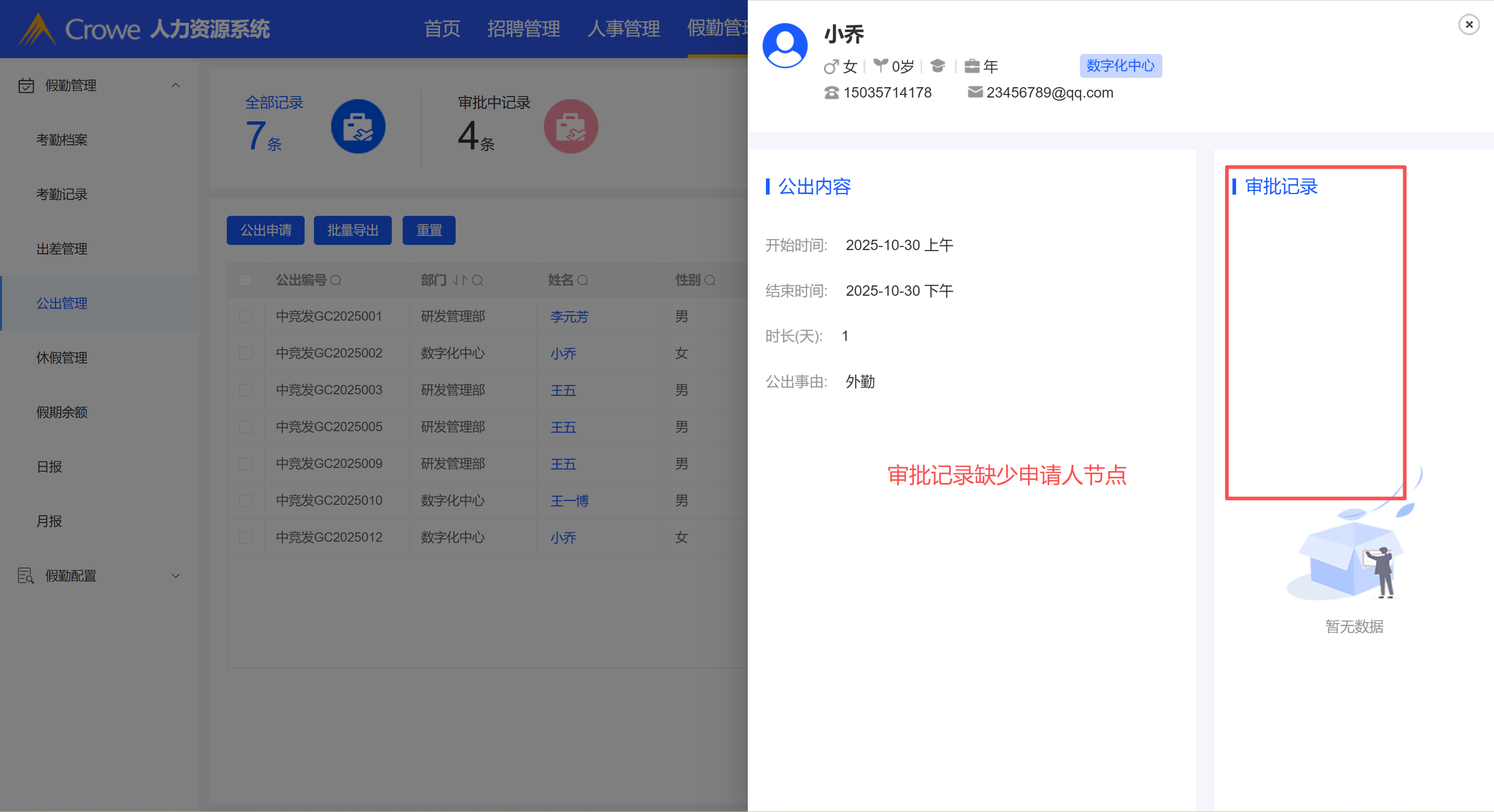The image size is (1494, 812).
Task: Click the 小乔 profile avatar icon
Action: tap(784, 46)
